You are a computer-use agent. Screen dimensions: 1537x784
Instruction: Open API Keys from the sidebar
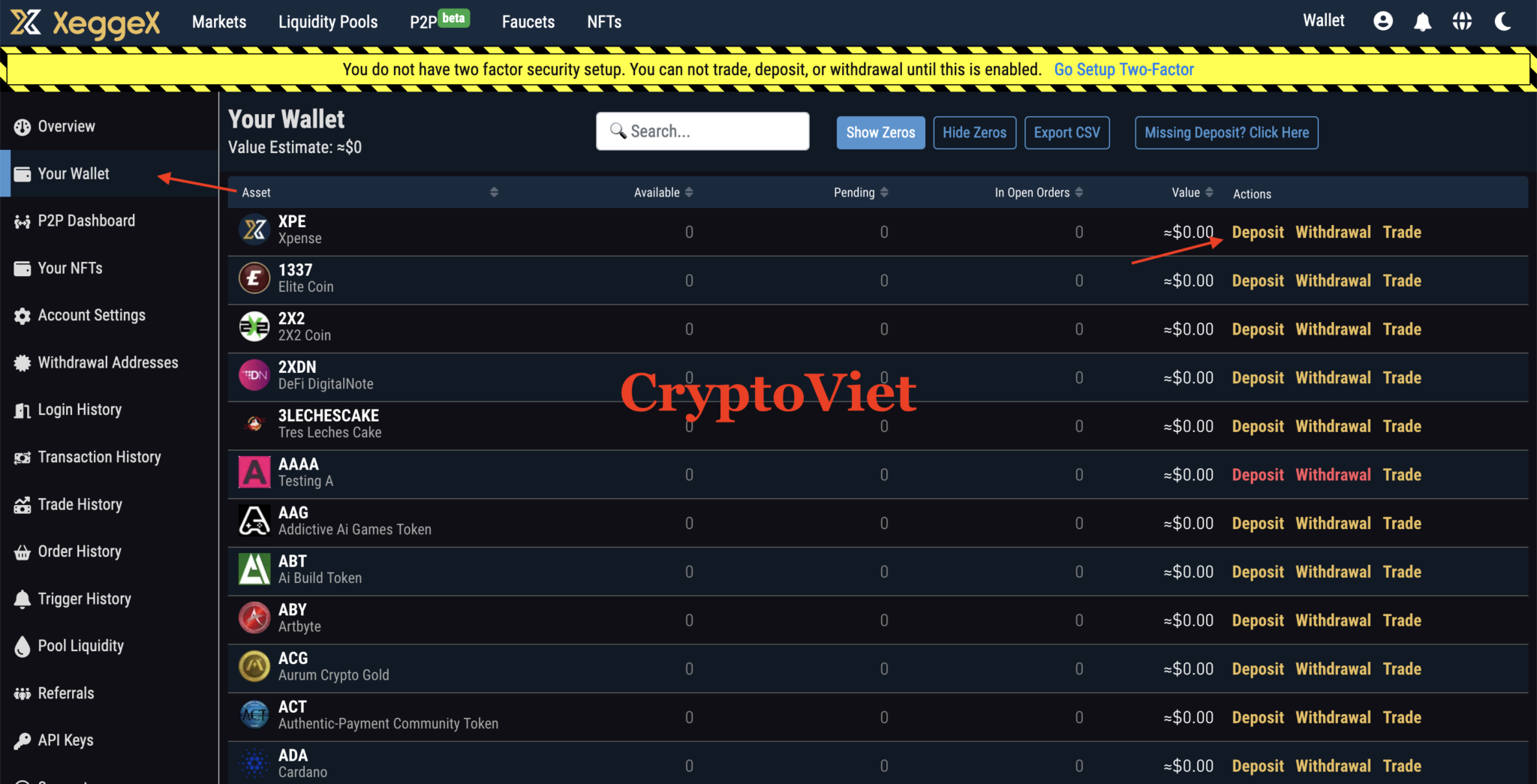(64, 740)
